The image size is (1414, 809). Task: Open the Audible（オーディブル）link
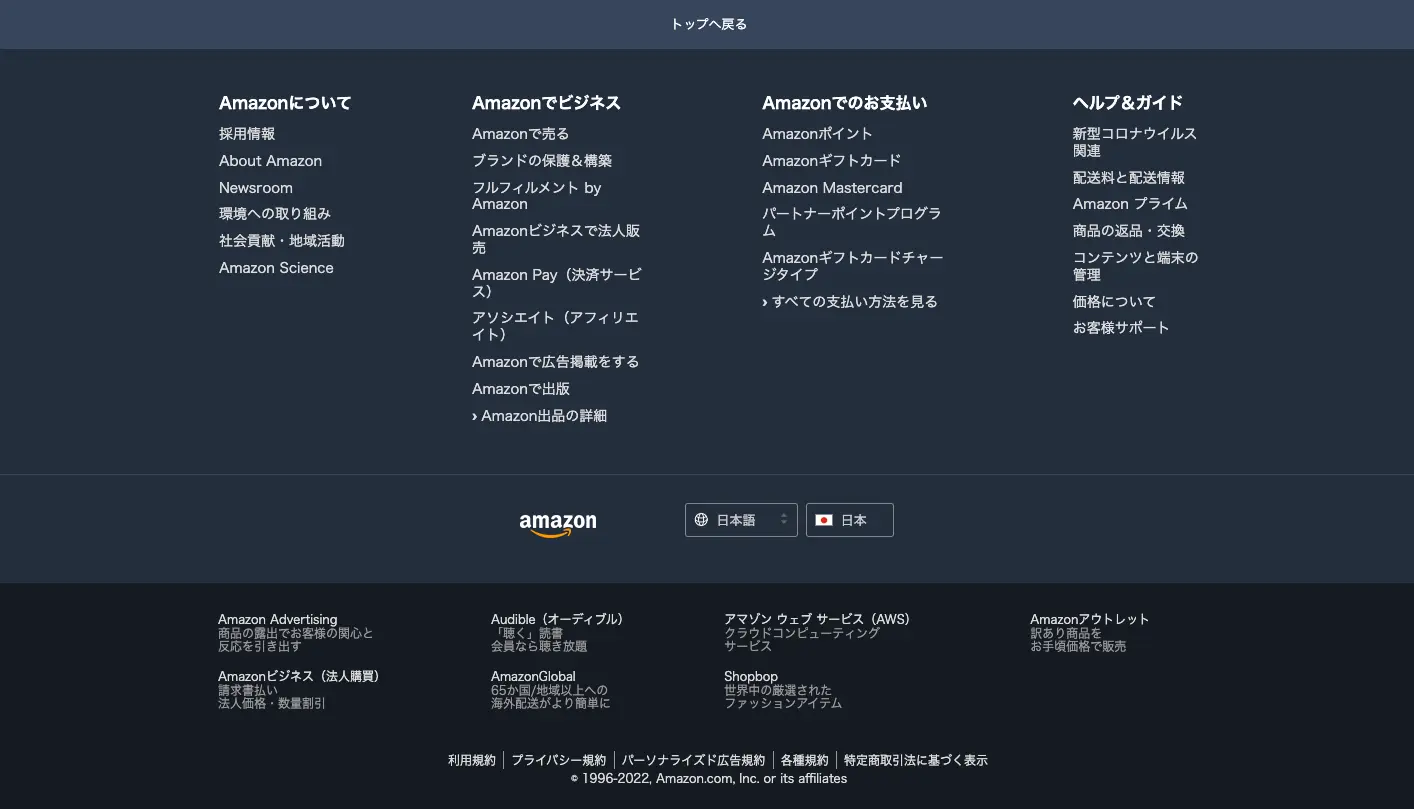click(557, 633)
